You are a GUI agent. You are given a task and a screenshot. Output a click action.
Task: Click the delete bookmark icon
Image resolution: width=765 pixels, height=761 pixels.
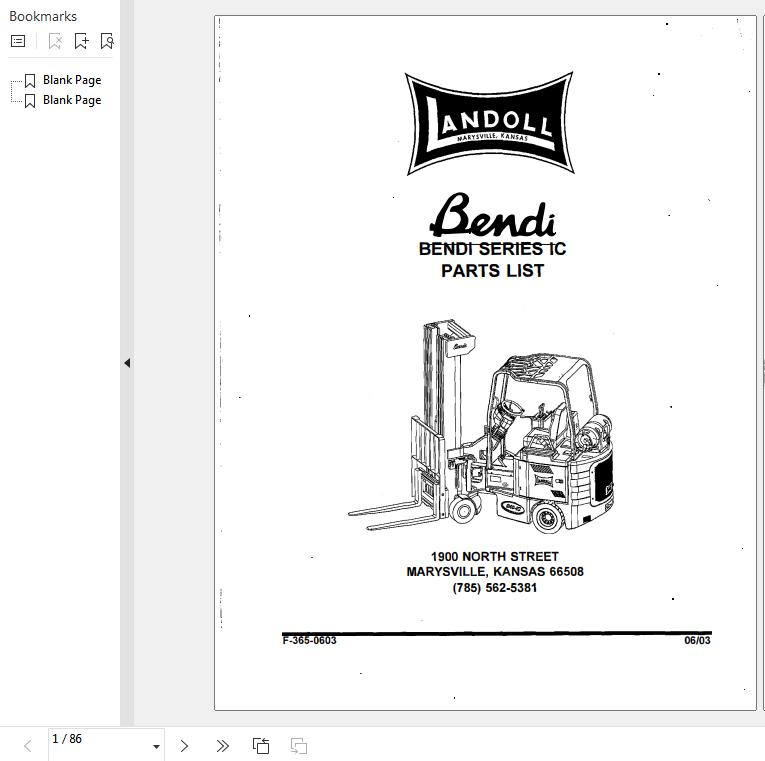coord(55,41)
